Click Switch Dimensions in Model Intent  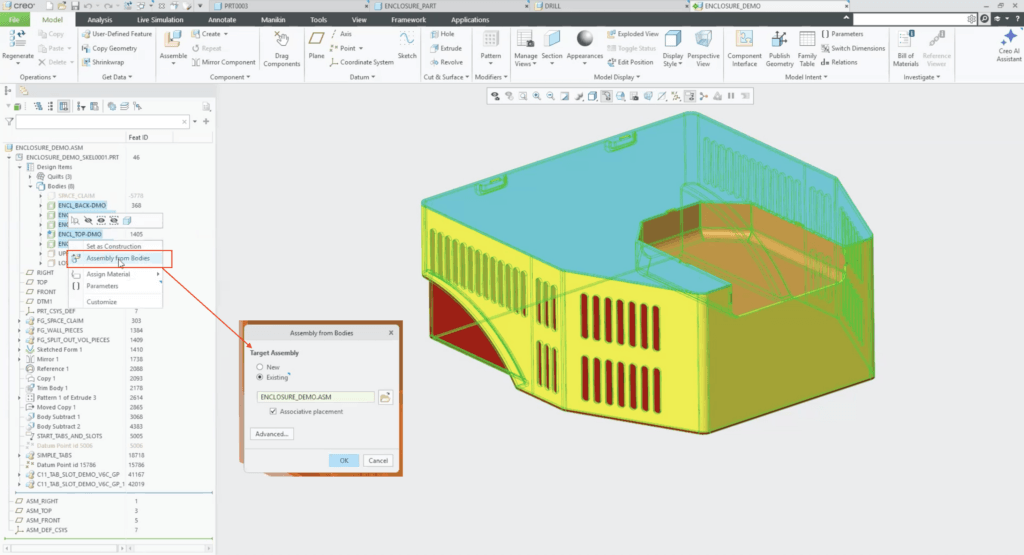853,48
